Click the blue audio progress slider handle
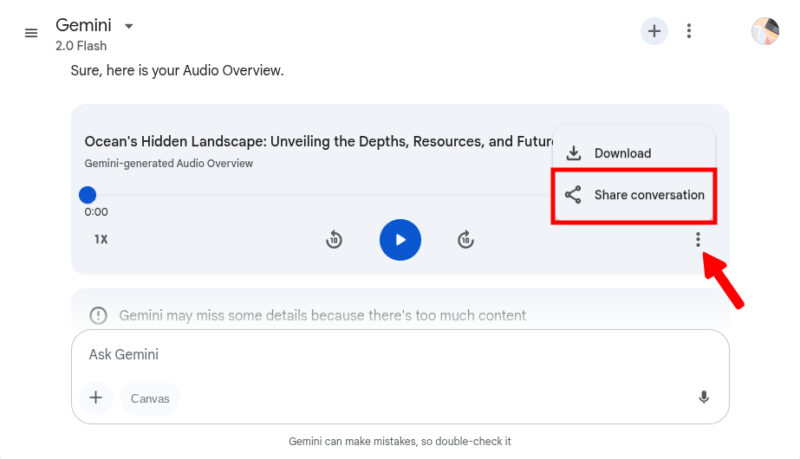The width and height of the screenshot is (800, 459). click(x=88, y=195)
